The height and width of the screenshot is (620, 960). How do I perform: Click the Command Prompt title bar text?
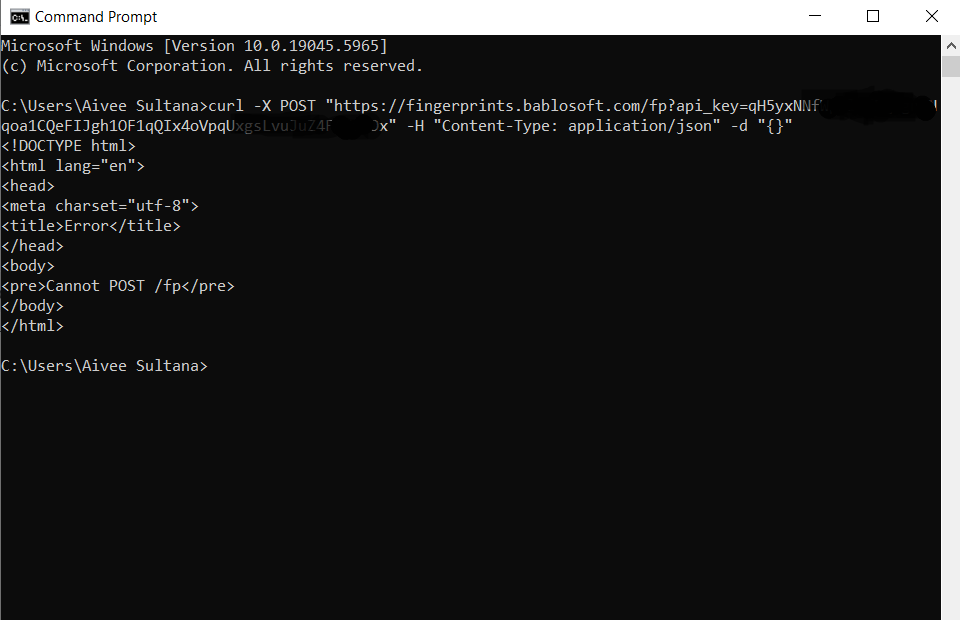(96, 16)
